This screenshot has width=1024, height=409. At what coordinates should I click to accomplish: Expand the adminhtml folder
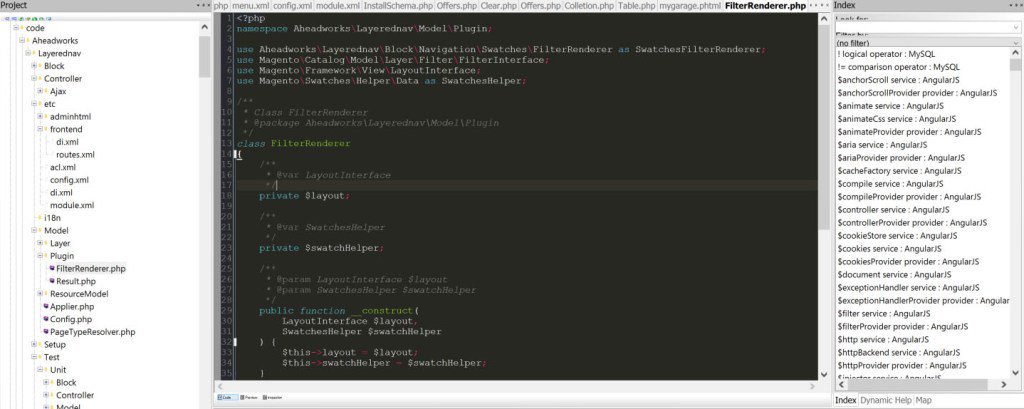click(x=40, y=116)
